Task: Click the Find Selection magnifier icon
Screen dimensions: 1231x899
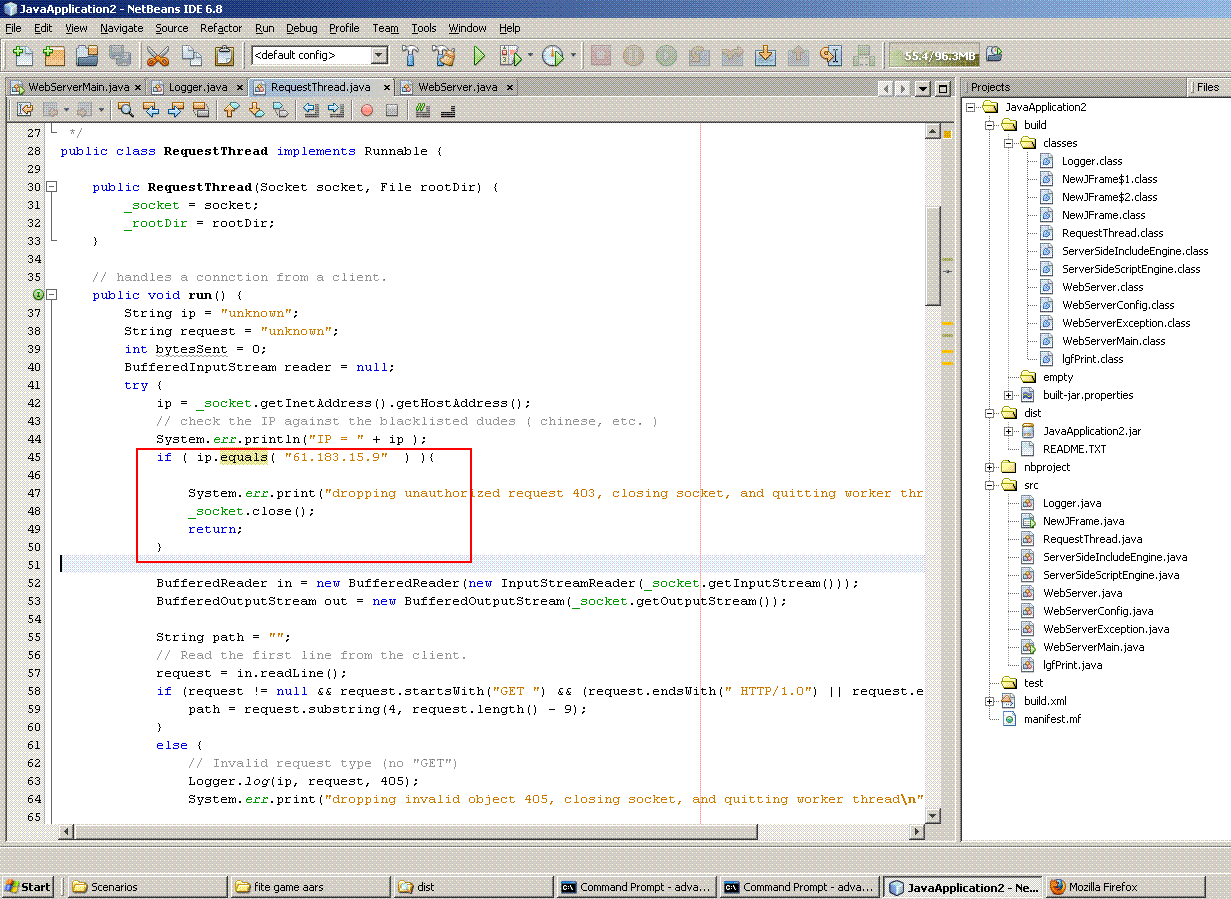Action: 126,110
